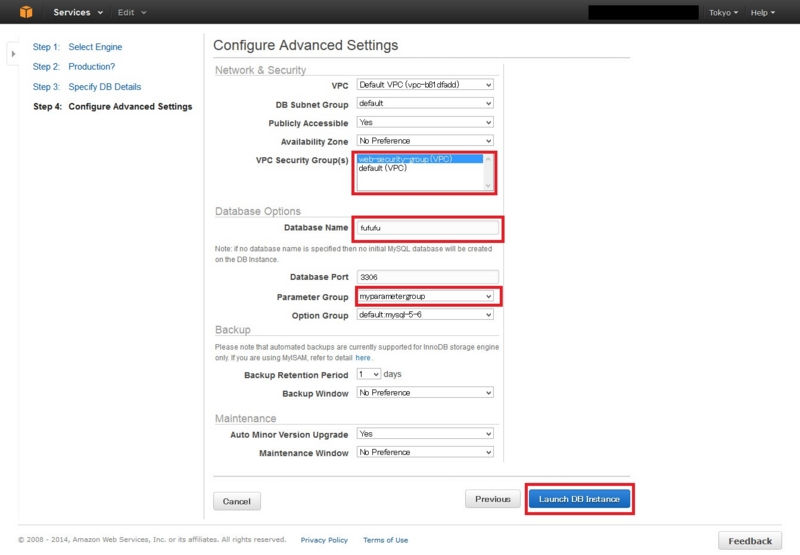Click the Database Name field

(428, 228)
